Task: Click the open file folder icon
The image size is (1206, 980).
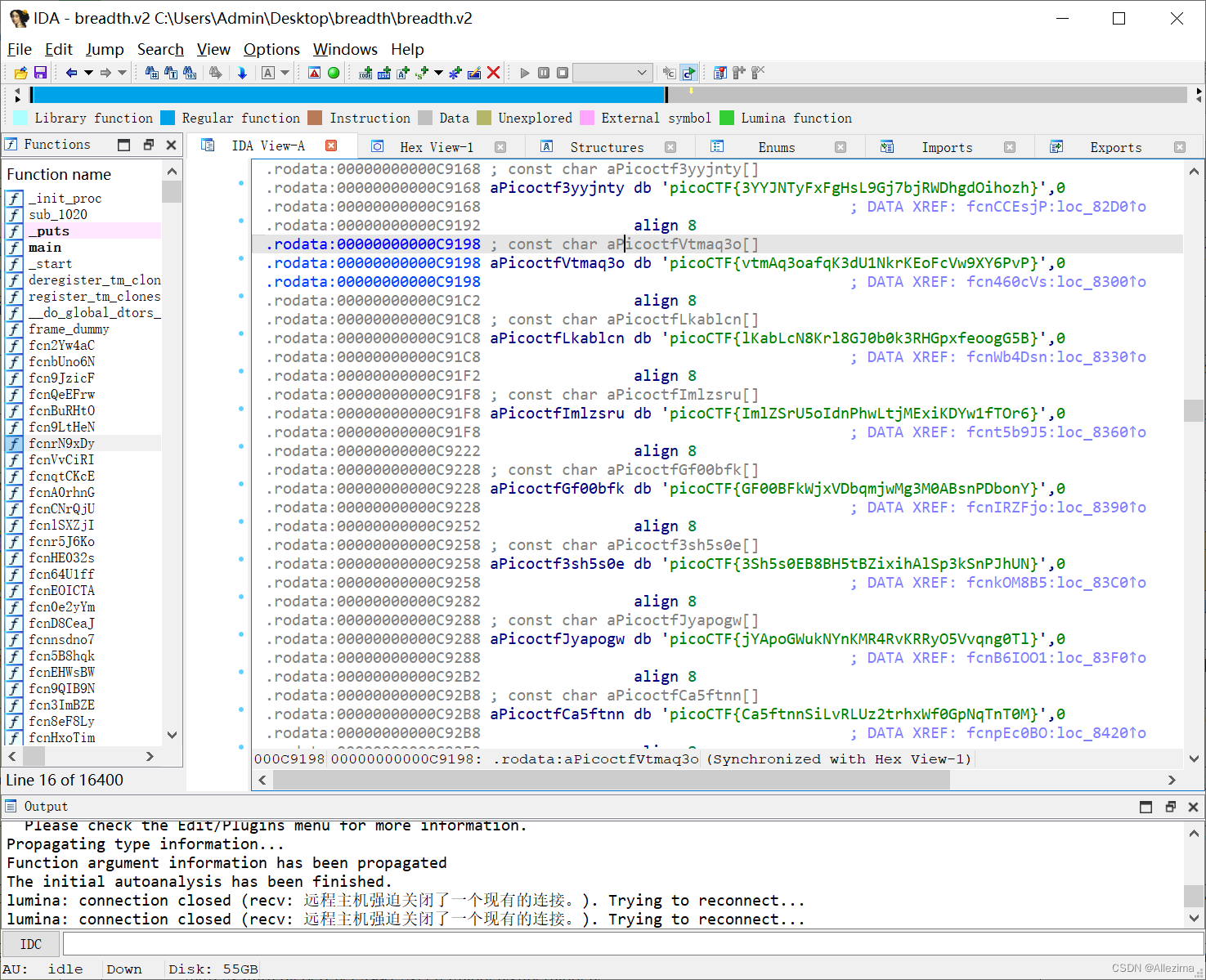Action: pos(20,73)
